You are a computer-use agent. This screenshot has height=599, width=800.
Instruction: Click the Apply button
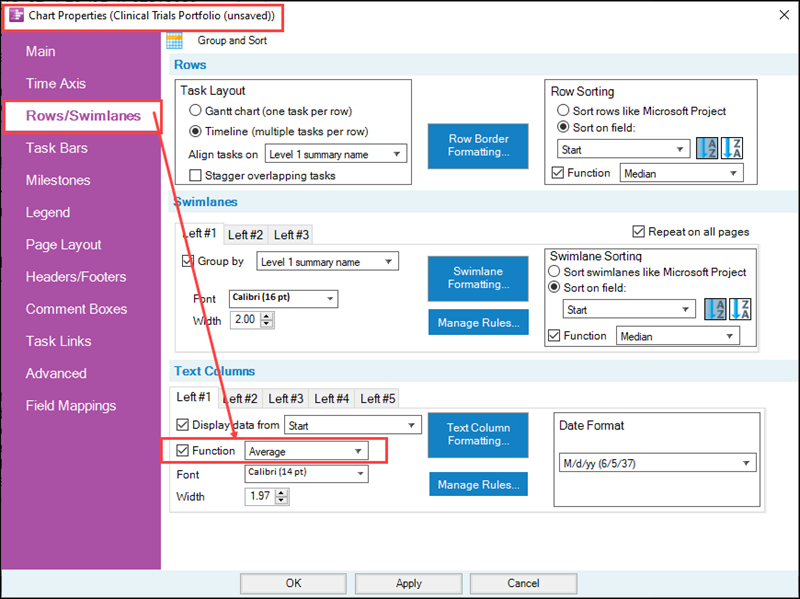[408, 583]
